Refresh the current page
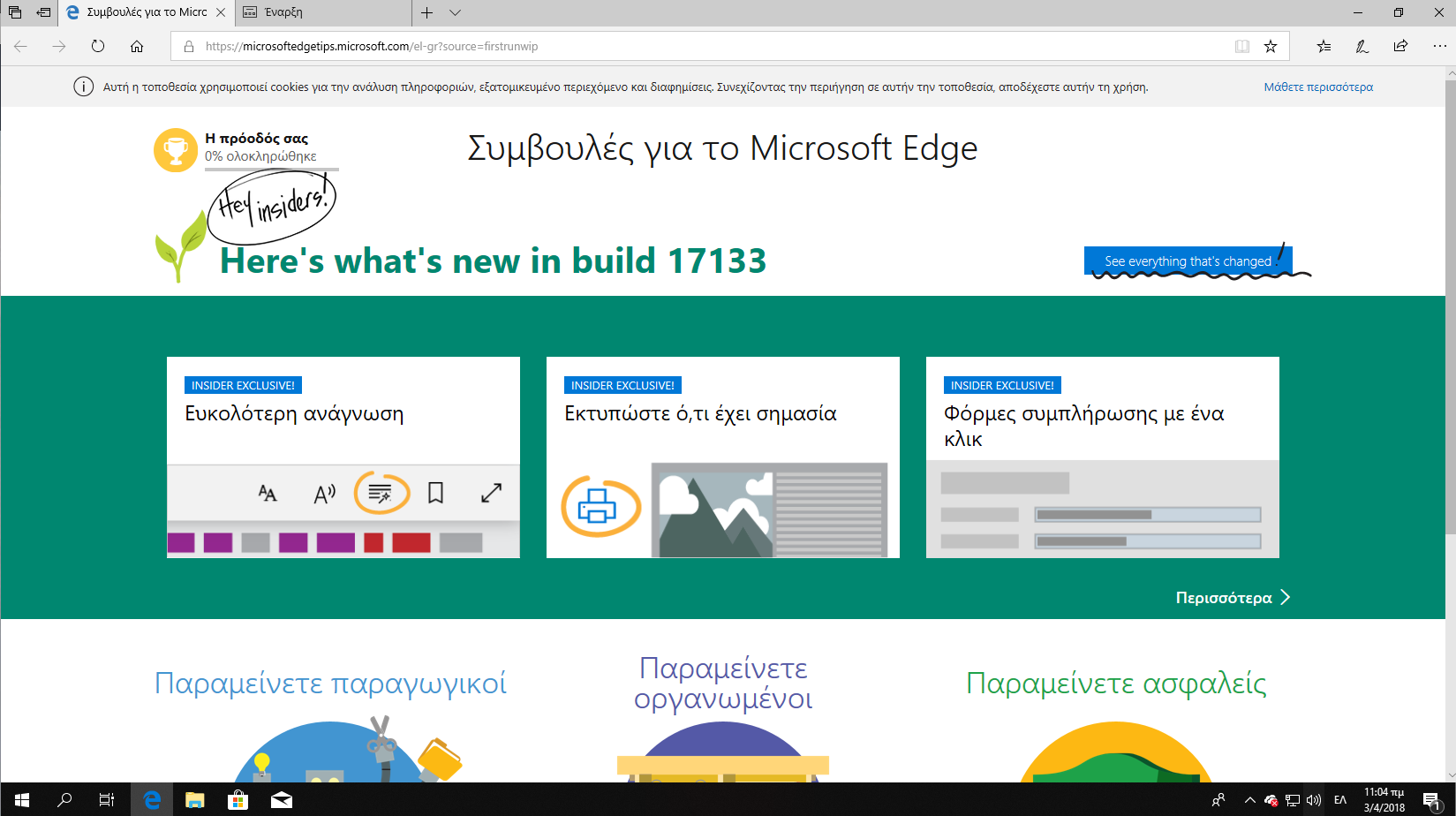Viewport: 1456px width, 816px height. [x=98, y=47]
